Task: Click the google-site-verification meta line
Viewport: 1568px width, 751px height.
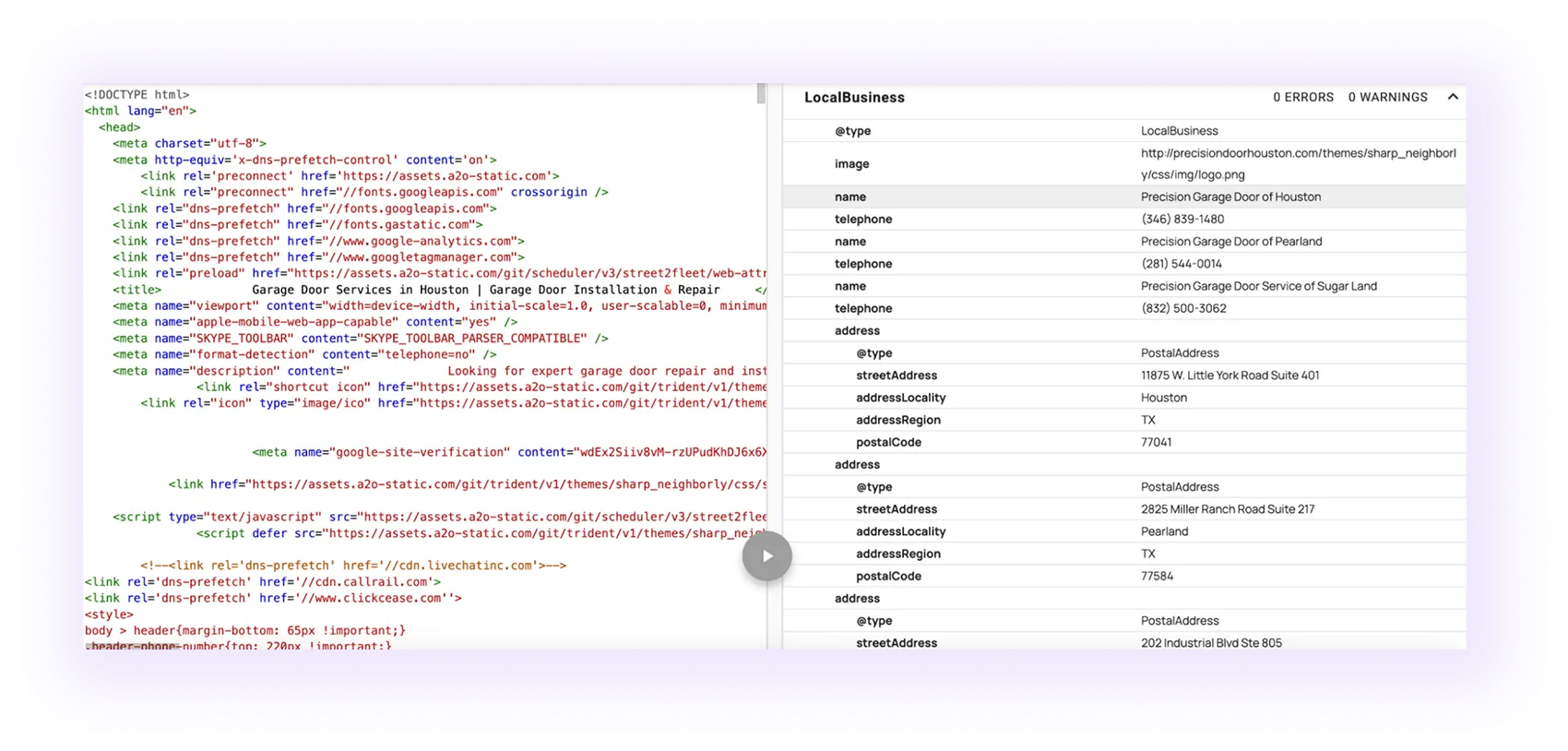Action: click(509, 452)
